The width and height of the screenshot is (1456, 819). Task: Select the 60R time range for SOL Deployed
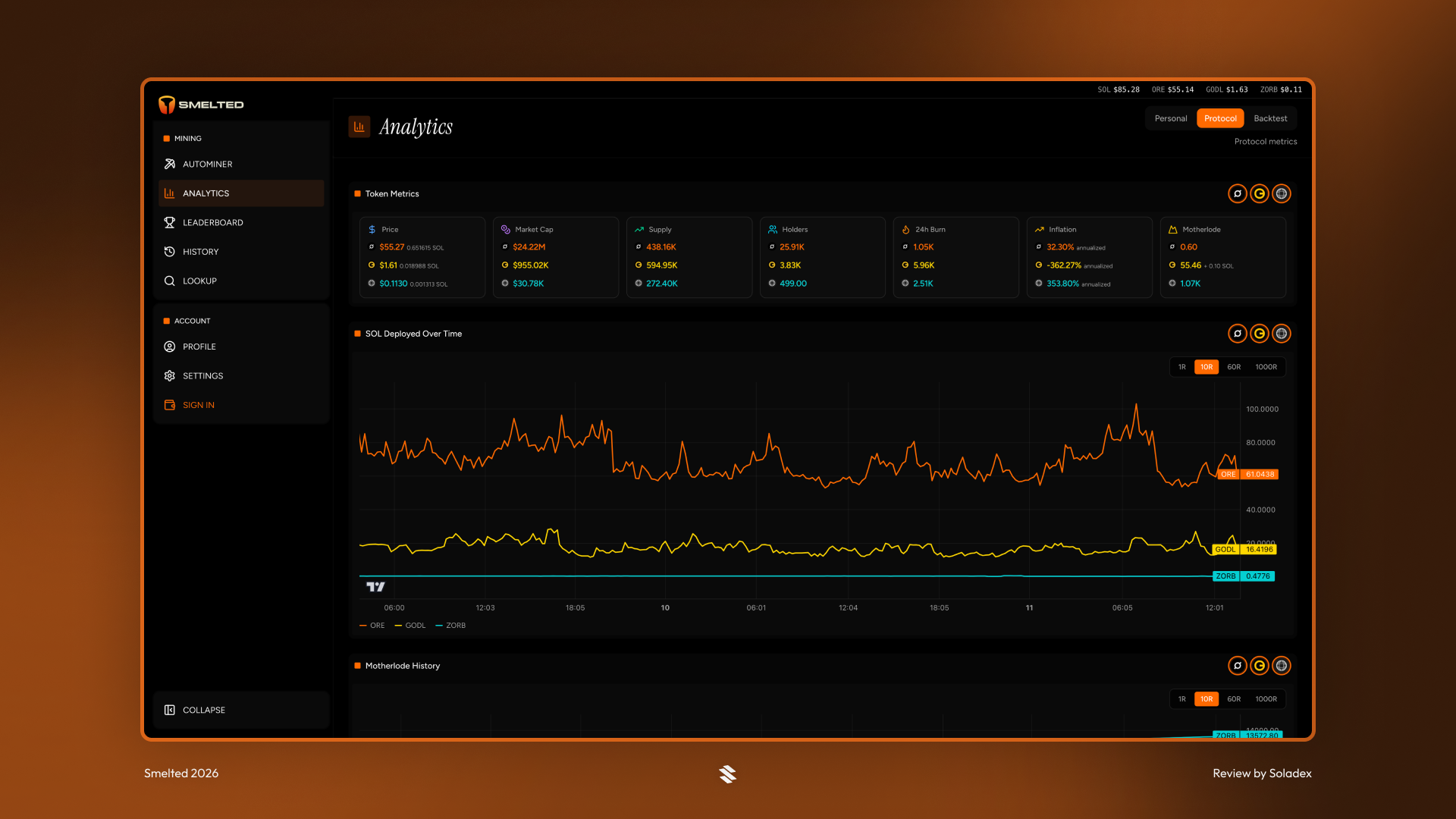[1234, 366]
